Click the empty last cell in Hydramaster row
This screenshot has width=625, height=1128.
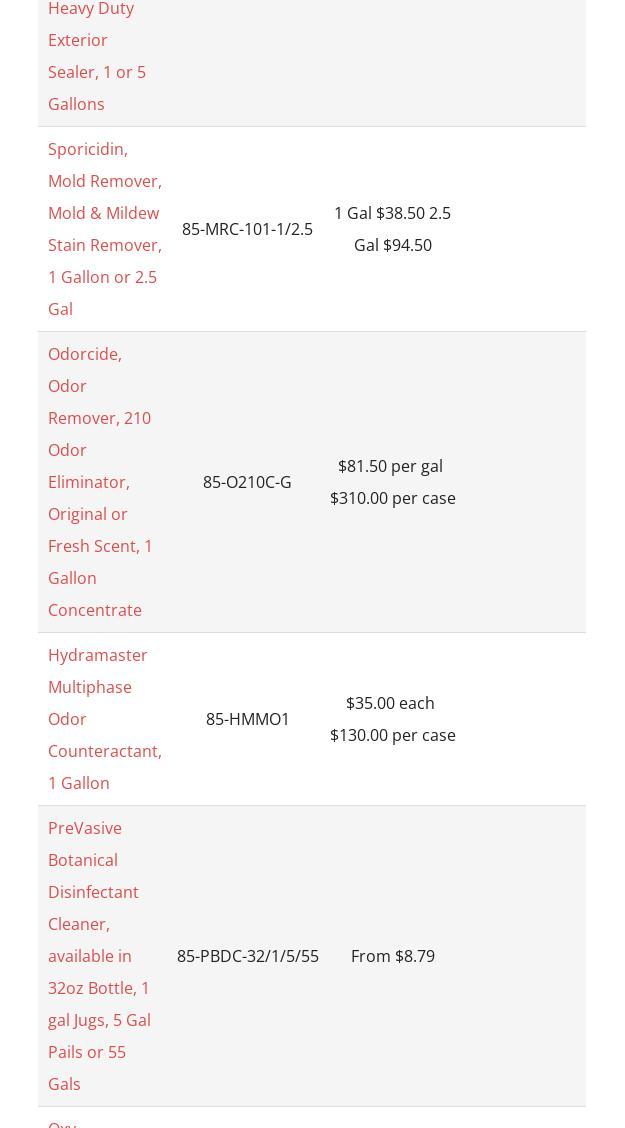point(526,719)
